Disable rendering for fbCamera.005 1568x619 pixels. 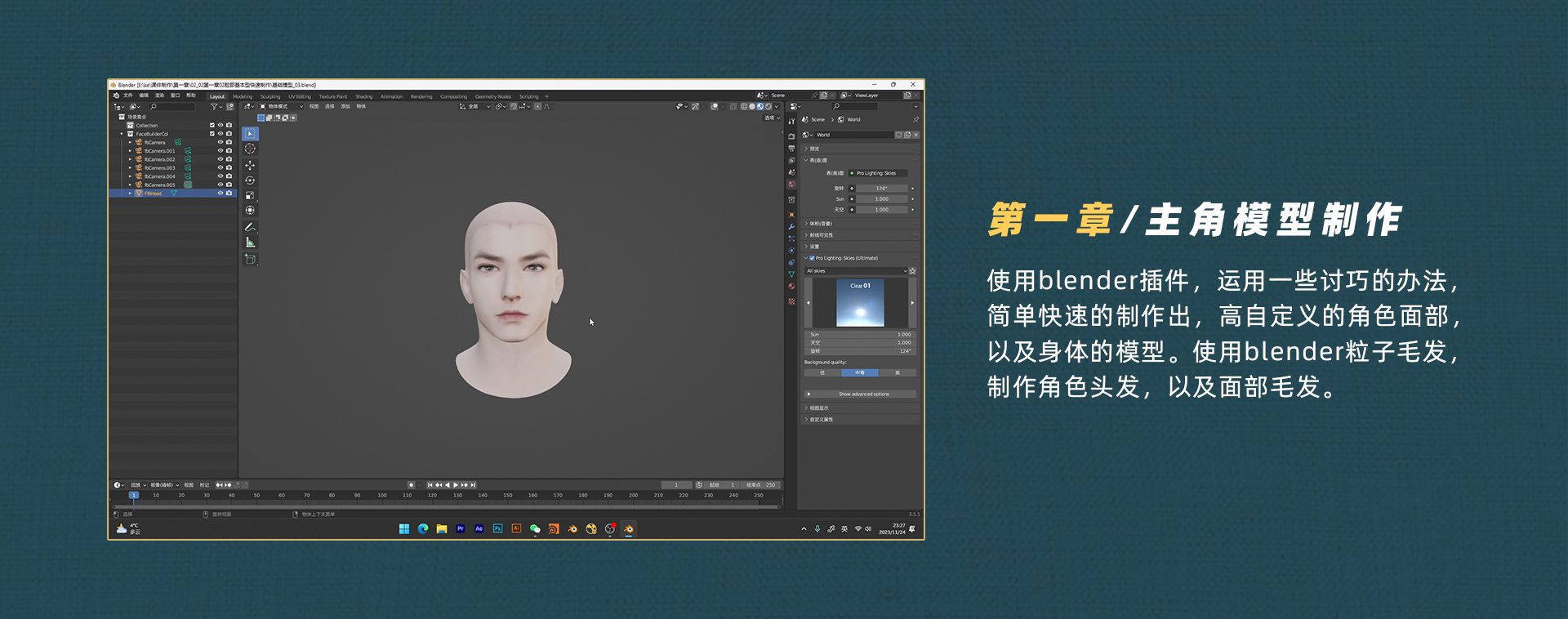coord(229,185)
